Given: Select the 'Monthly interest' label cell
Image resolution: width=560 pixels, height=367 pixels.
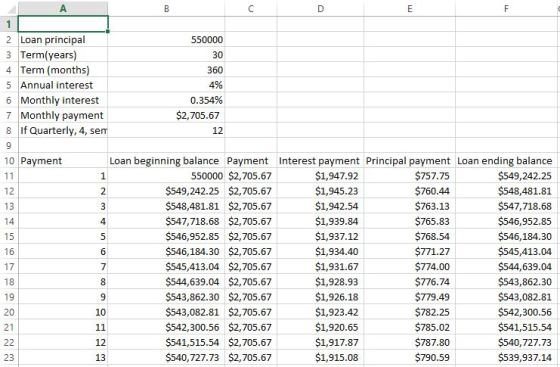Looking at the screenshot, I should (63, 100).
